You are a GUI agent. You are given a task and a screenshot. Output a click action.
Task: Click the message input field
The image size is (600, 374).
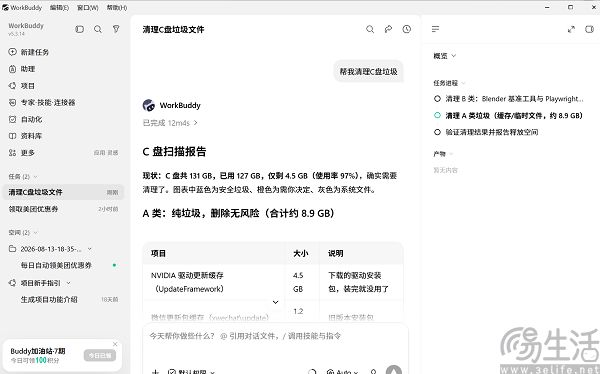coord(276,336)
